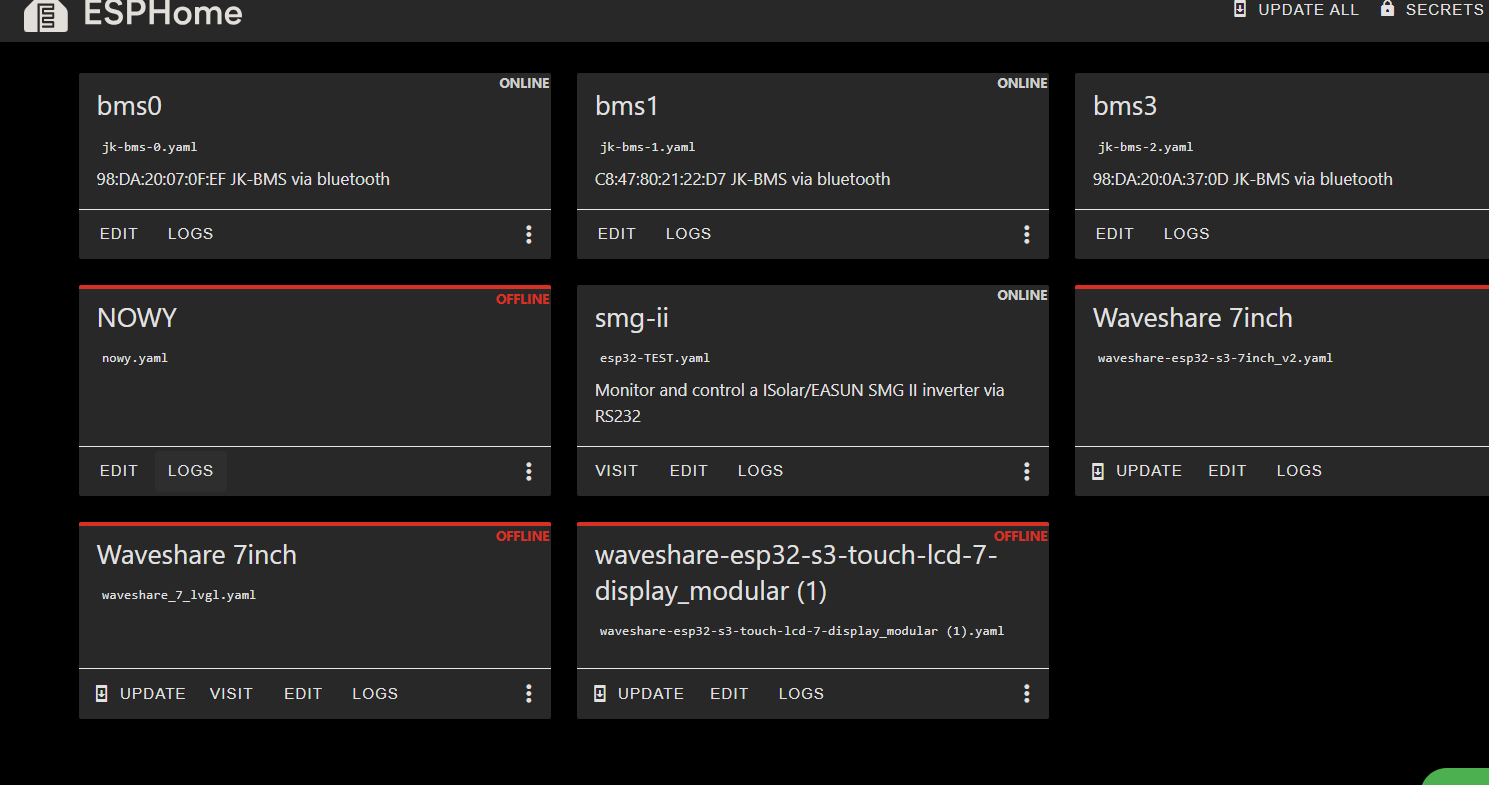Viewport: 1489px width, 785px height.
Task: Edit the bms1 configuration
Action: point(617,234)
